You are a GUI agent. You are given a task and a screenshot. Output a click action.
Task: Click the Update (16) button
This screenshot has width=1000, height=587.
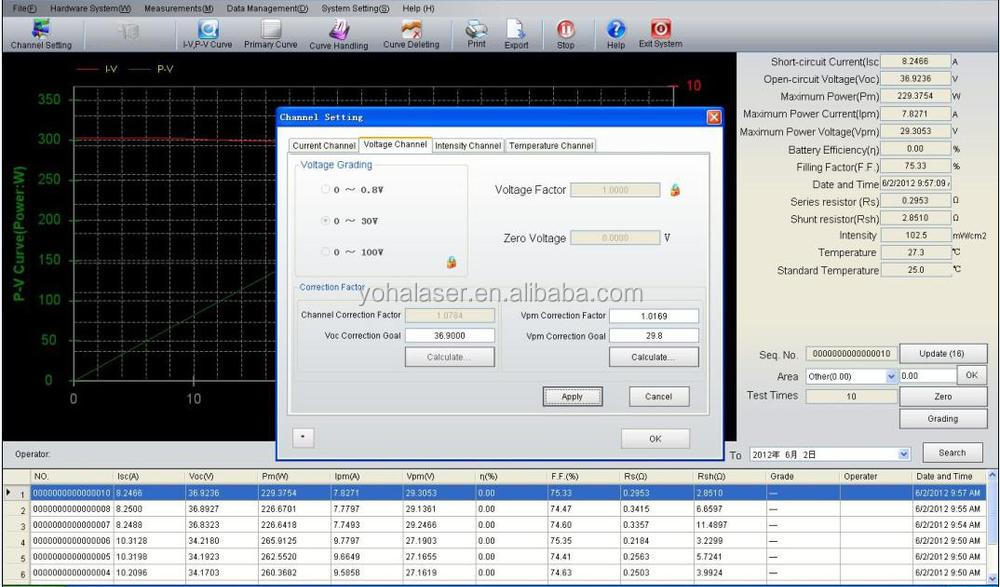click(x=943, y=353)
